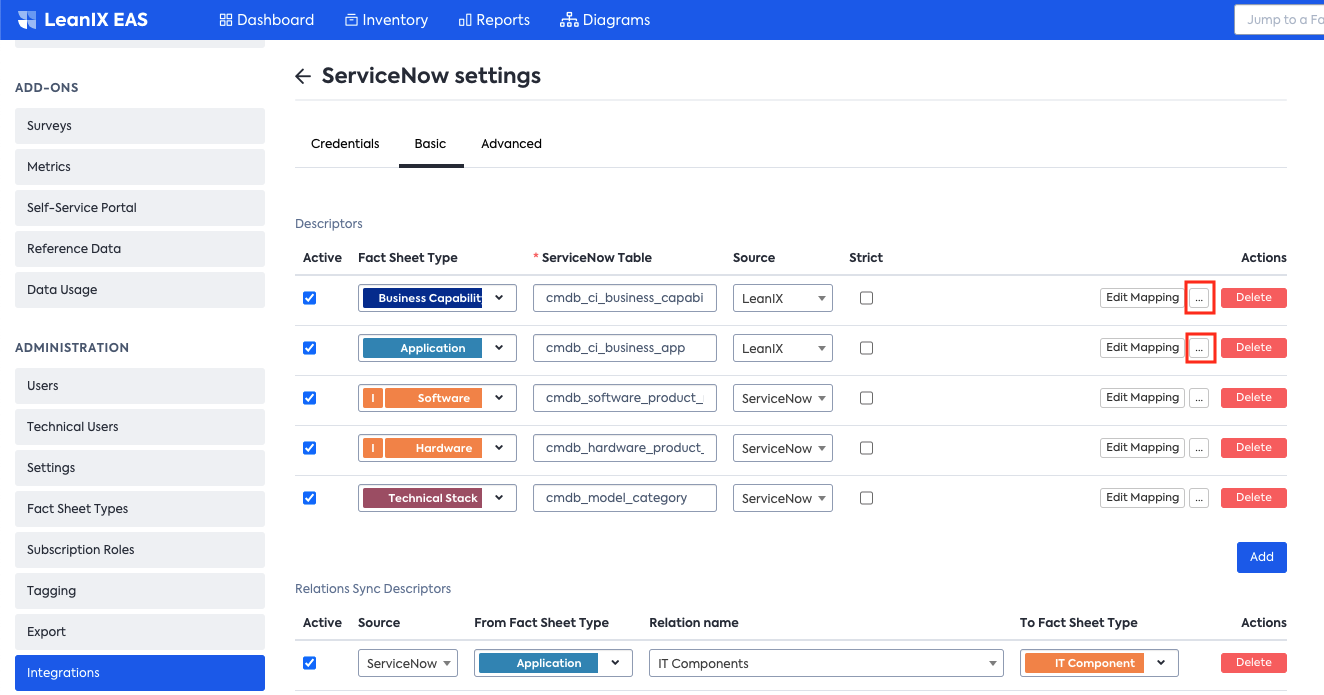Select the Basic tab
Image resolution: width=1324 pixels, height=695 pixels.
(430, 144)
